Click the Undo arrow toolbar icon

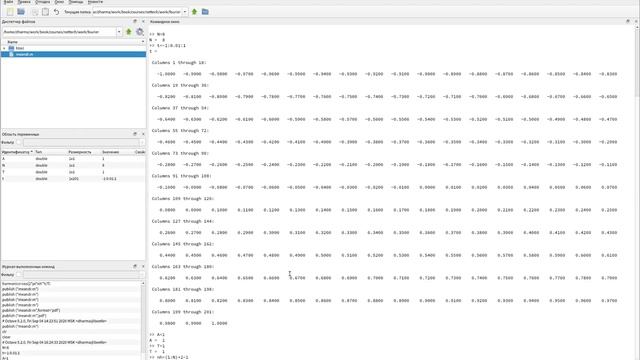click(56, 12)
